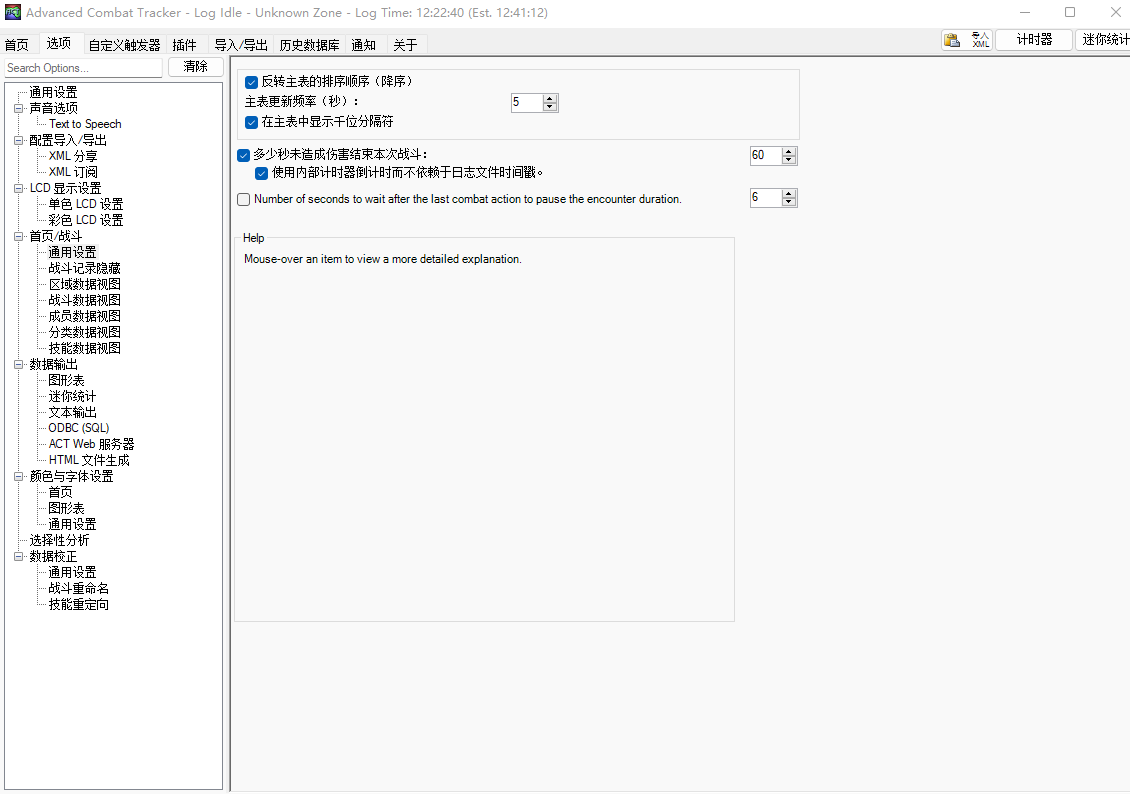The height and width of the screenshot is (794, 1130).
Task: Select the Text to Speech tree item
Action: coord(83,123)
